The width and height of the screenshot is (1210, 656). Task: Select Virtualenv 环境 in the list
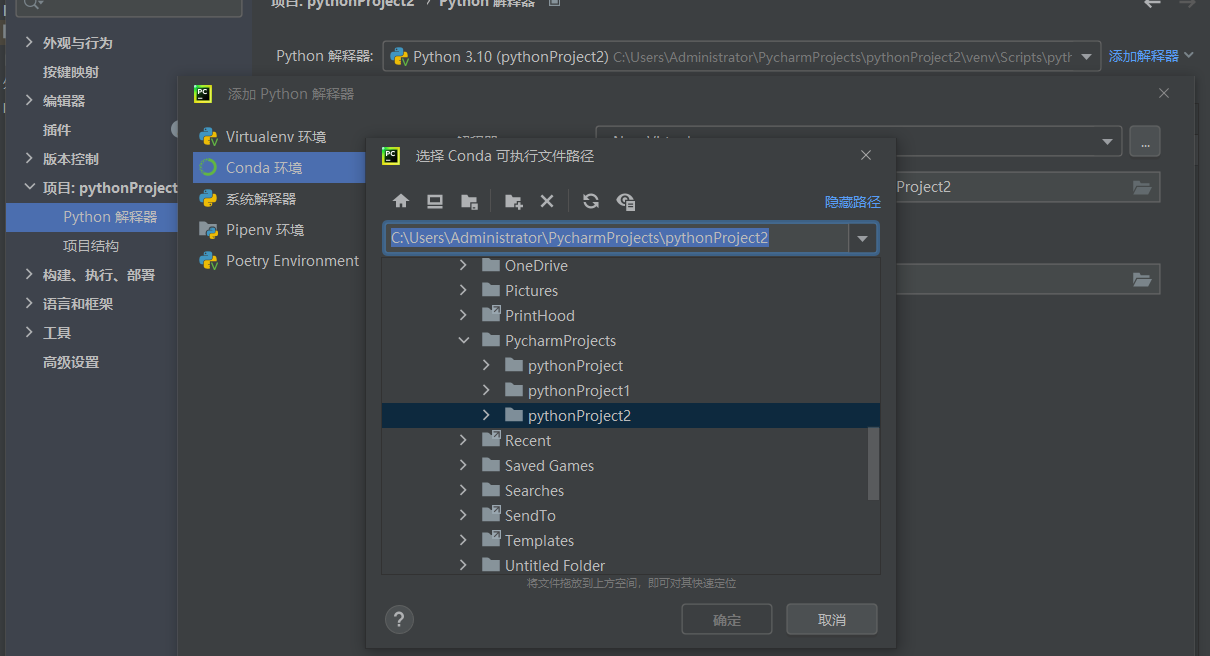click(275, 137)
